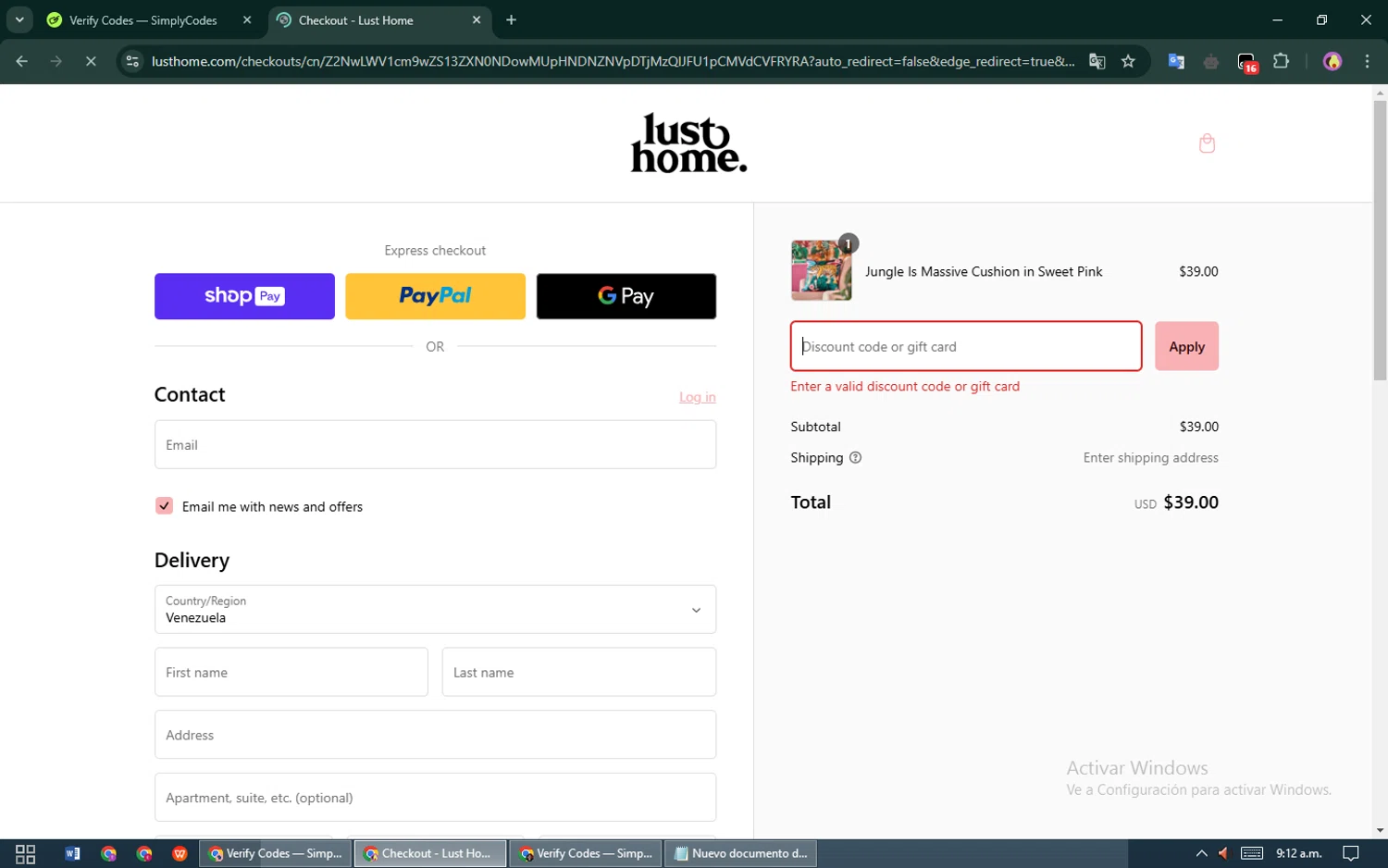
Task: Open Microsoft Word from the taskbar
Action: click(x=72, y=853)
